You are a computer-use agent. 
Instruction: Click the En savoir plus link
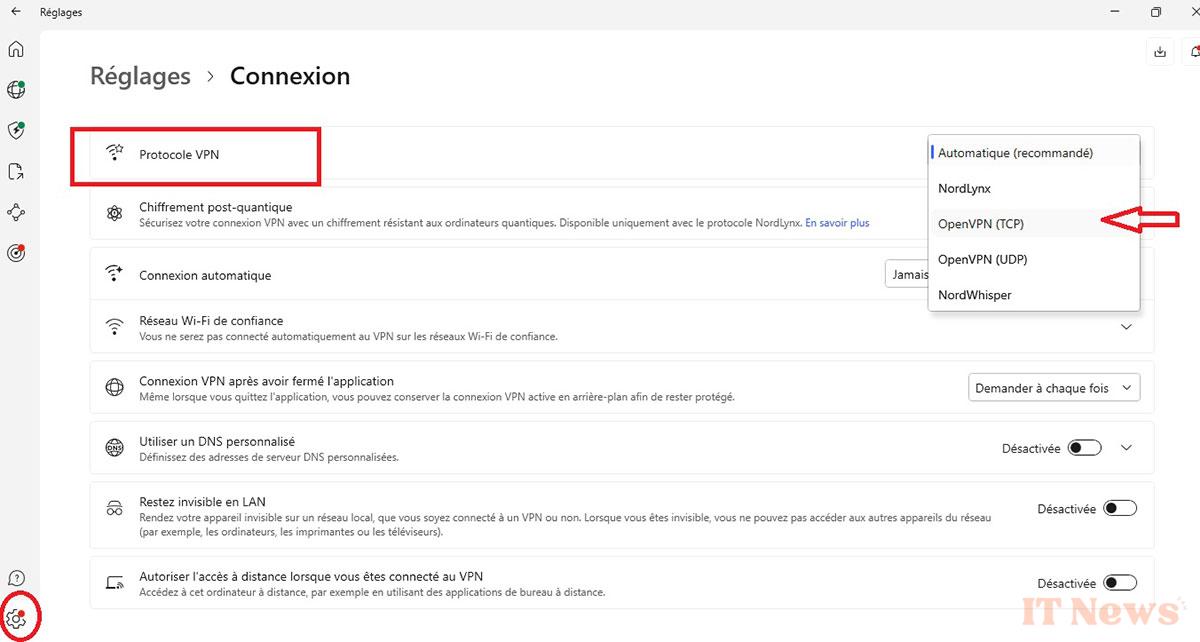point(837,223)
